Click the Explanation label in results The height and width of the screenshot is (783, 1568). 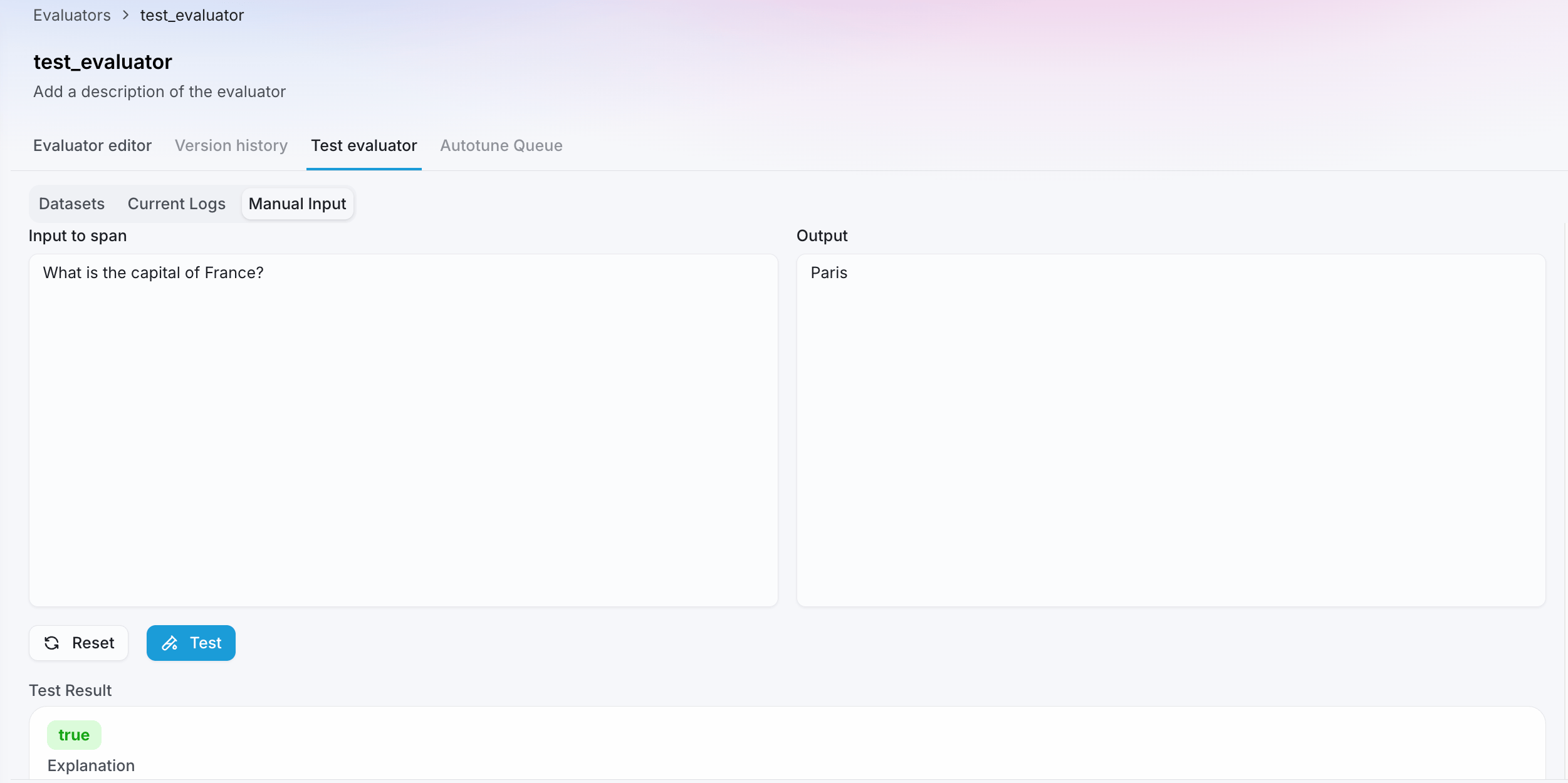tap(91, 765)
